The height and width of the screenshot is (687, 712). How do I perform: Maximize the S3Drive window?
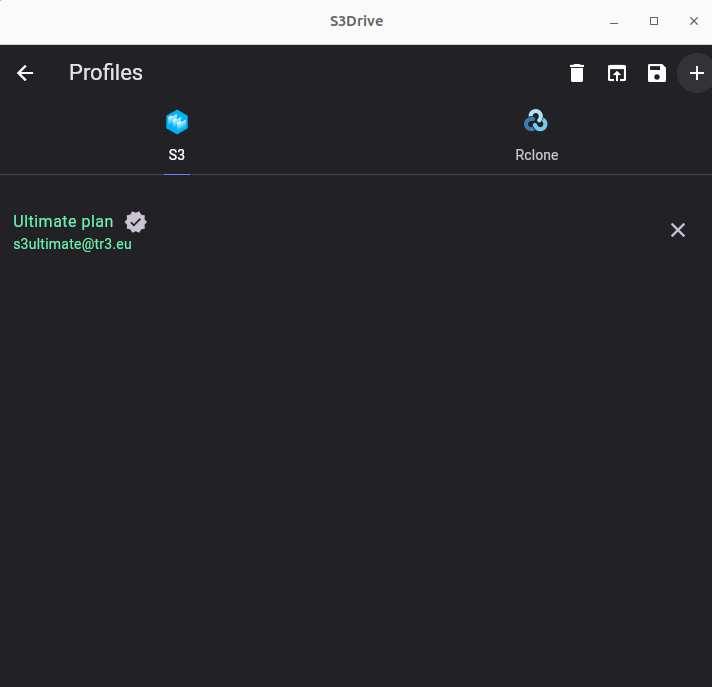[654, 21]
